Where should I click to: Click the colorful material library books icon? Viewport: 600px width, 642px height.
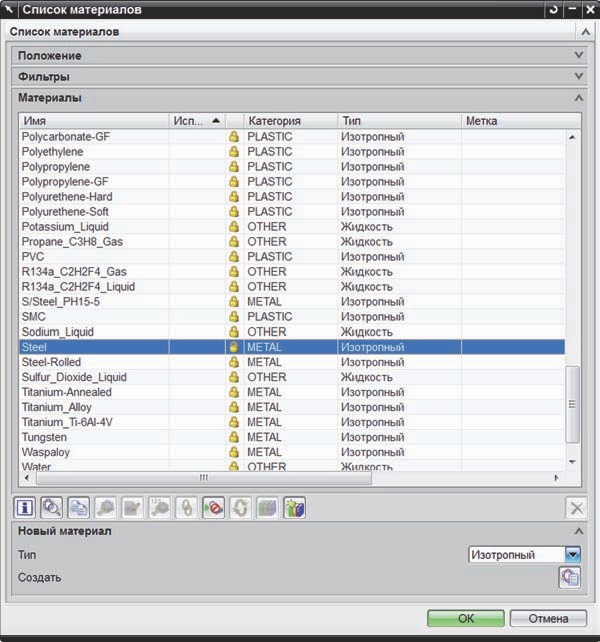(294, 508)
